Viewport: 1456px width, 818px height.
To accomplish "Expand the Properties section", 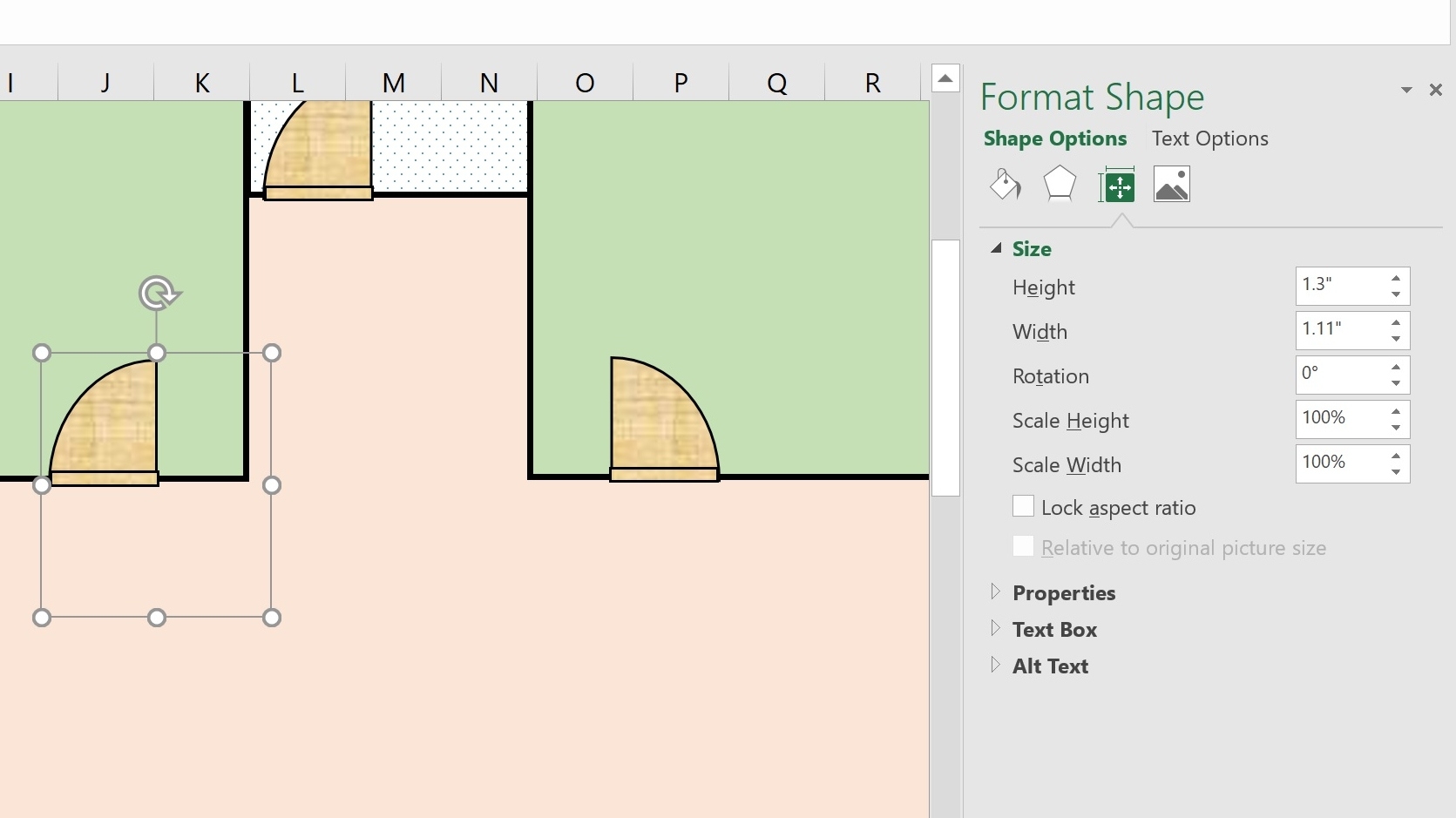I will [x=996, y=592].
